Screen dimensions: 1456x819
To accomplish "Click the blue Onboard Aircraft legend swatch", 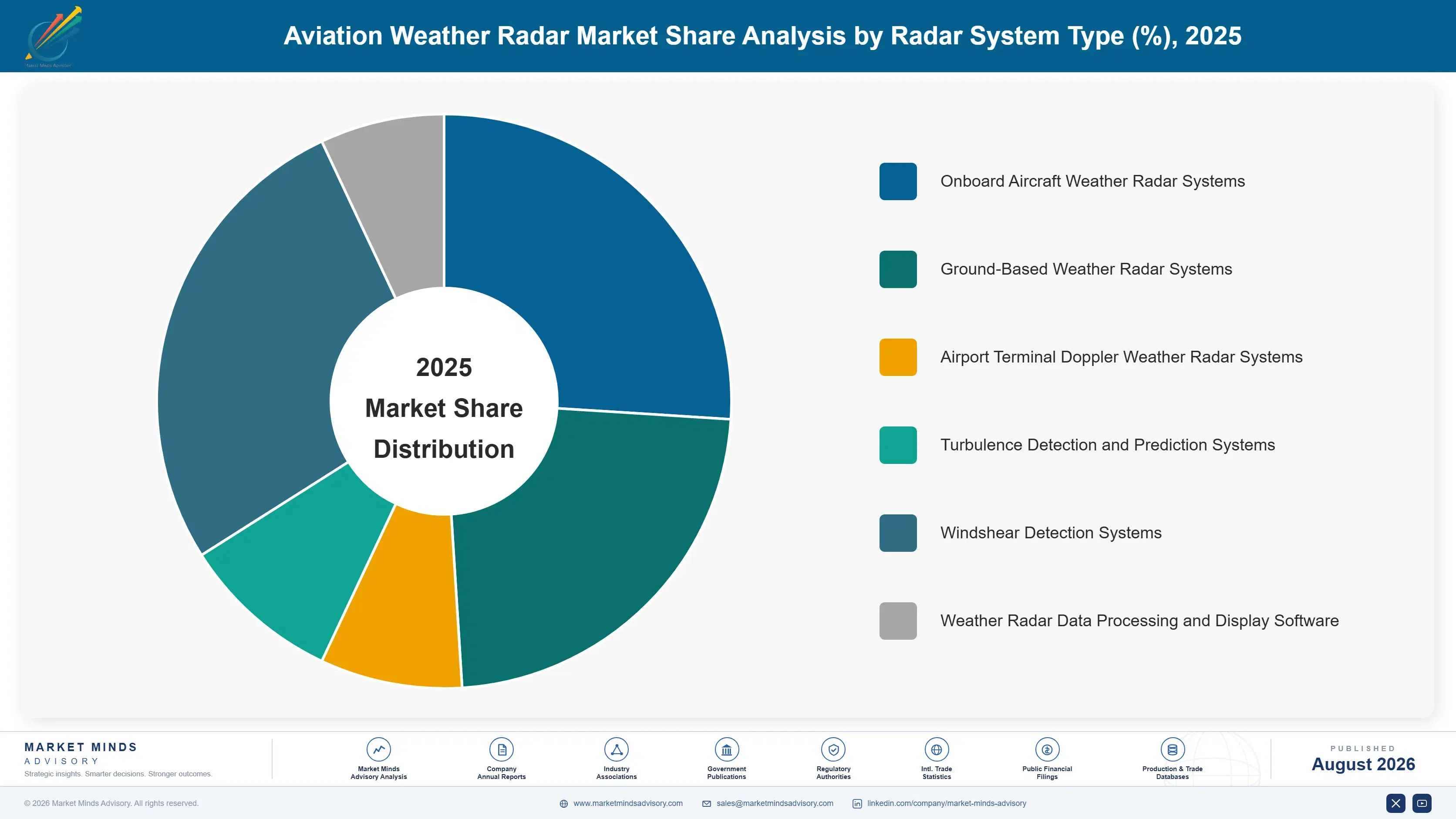I will point(897,181).
